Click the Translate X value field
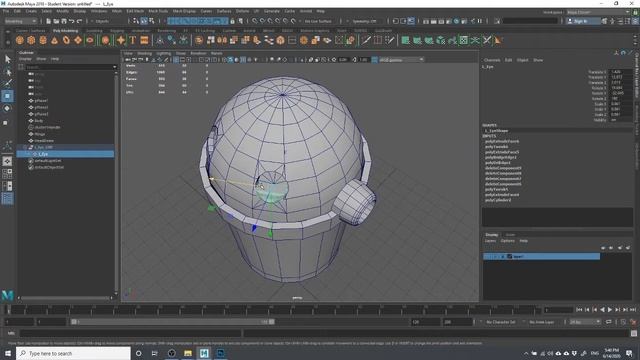Image resolution: width=640 pixels, height=360 pixels. click(x=620, y=72)
